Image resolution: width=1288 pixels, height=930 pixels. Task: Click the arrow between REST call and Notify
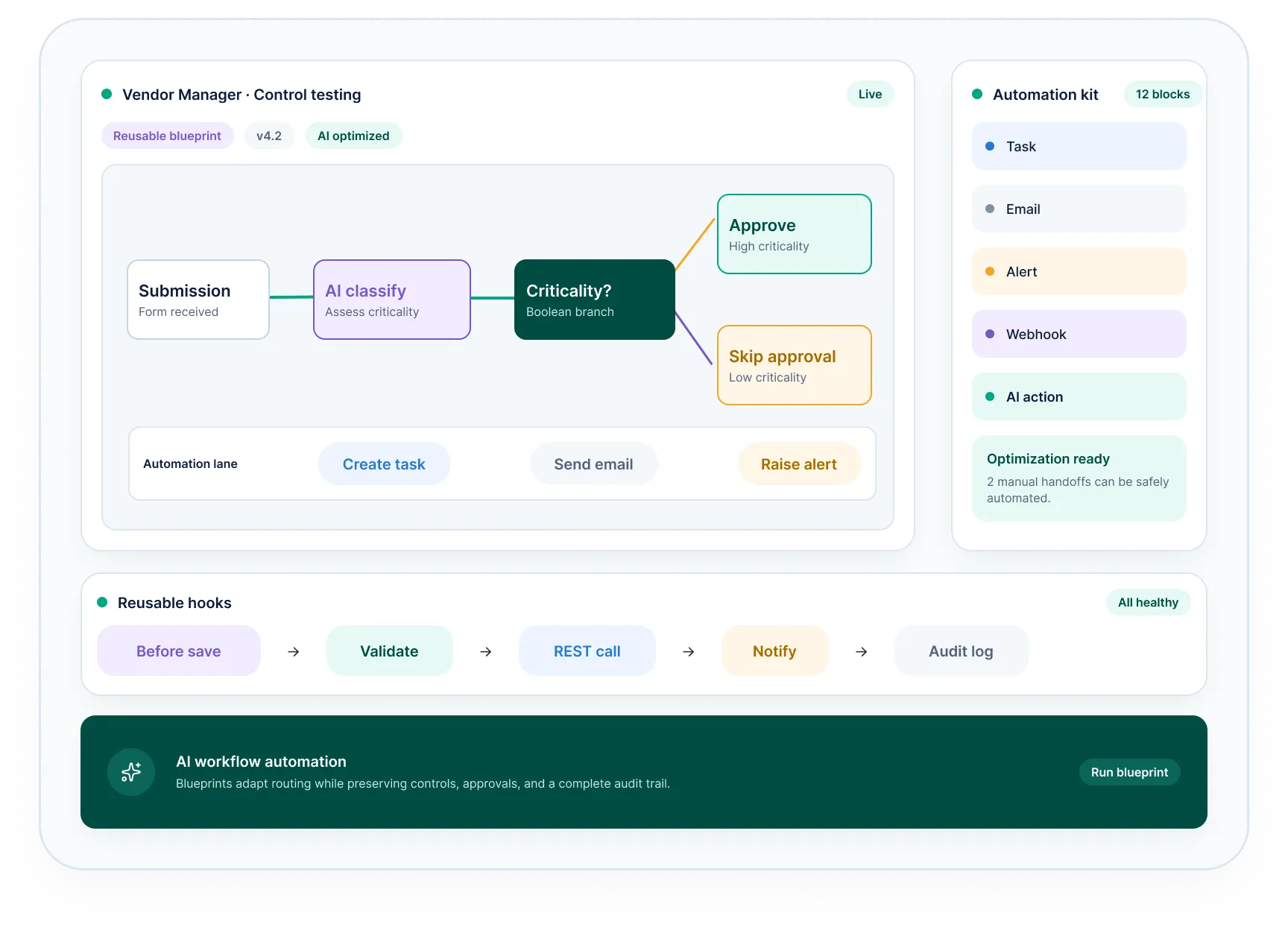coord(689,651)
